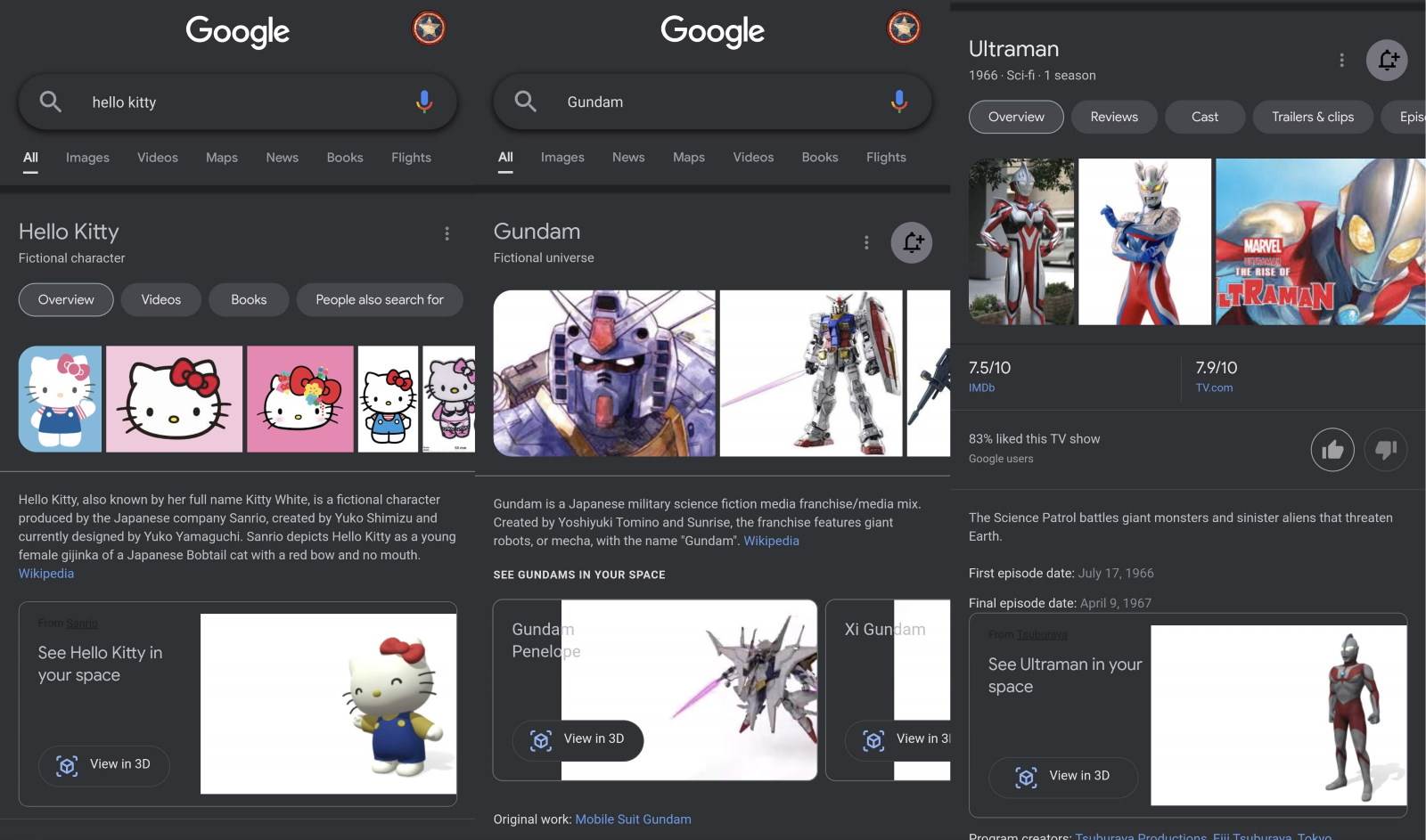1426x840 pixels.
Task: Open Hello Kitty panel three-dot menu
Action: click(x=447, y=233)
